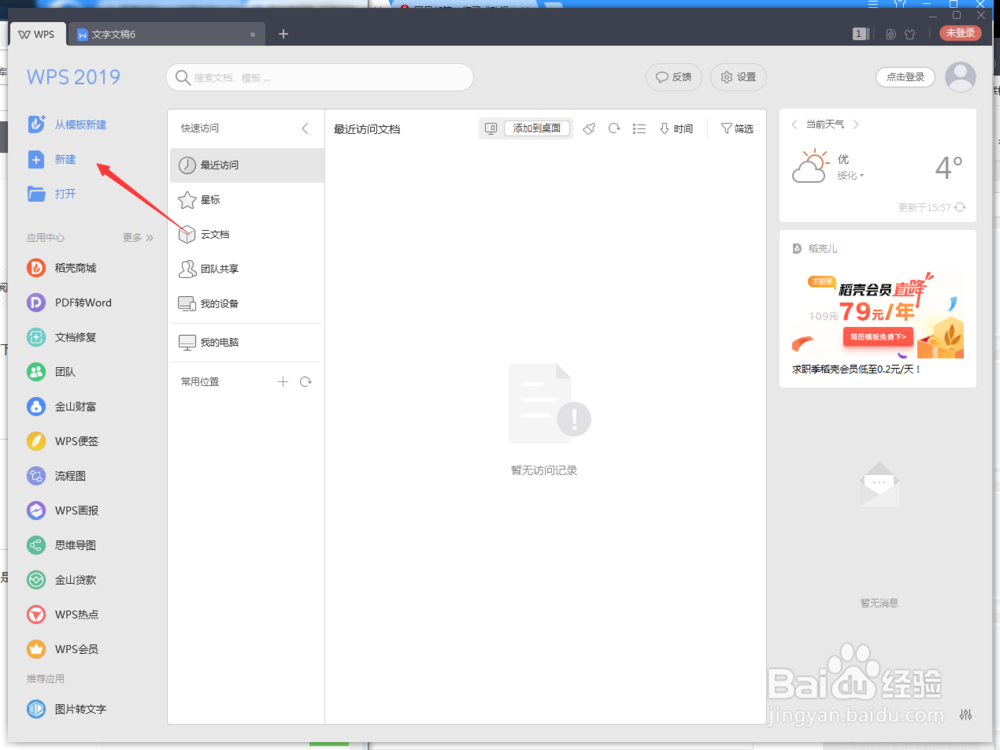
Task: Collapse the 快速访问 panel chevron
Action: point(305,128)
